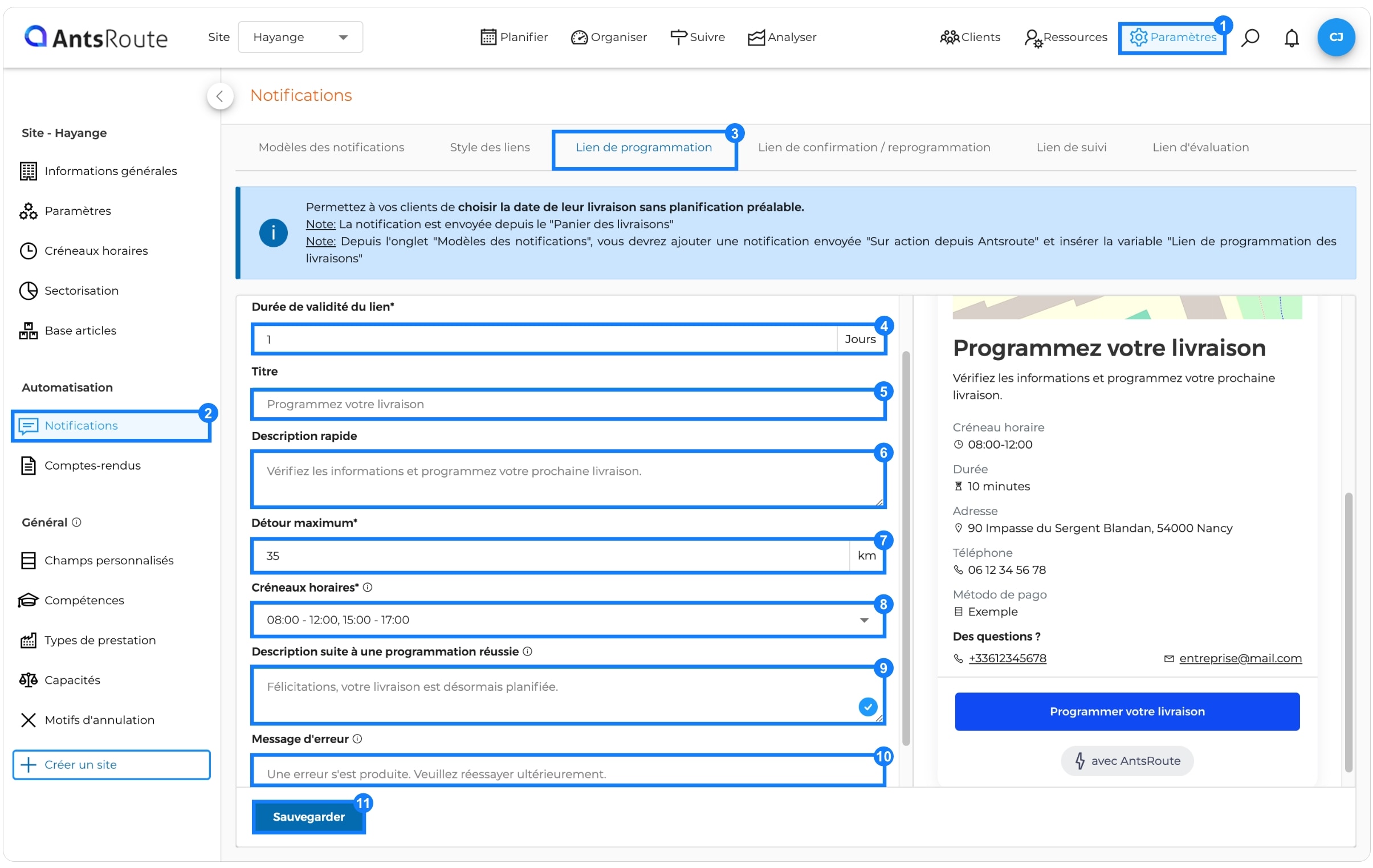
Task: Go to Planifier in top navigation
Action: tap(514, 37)
